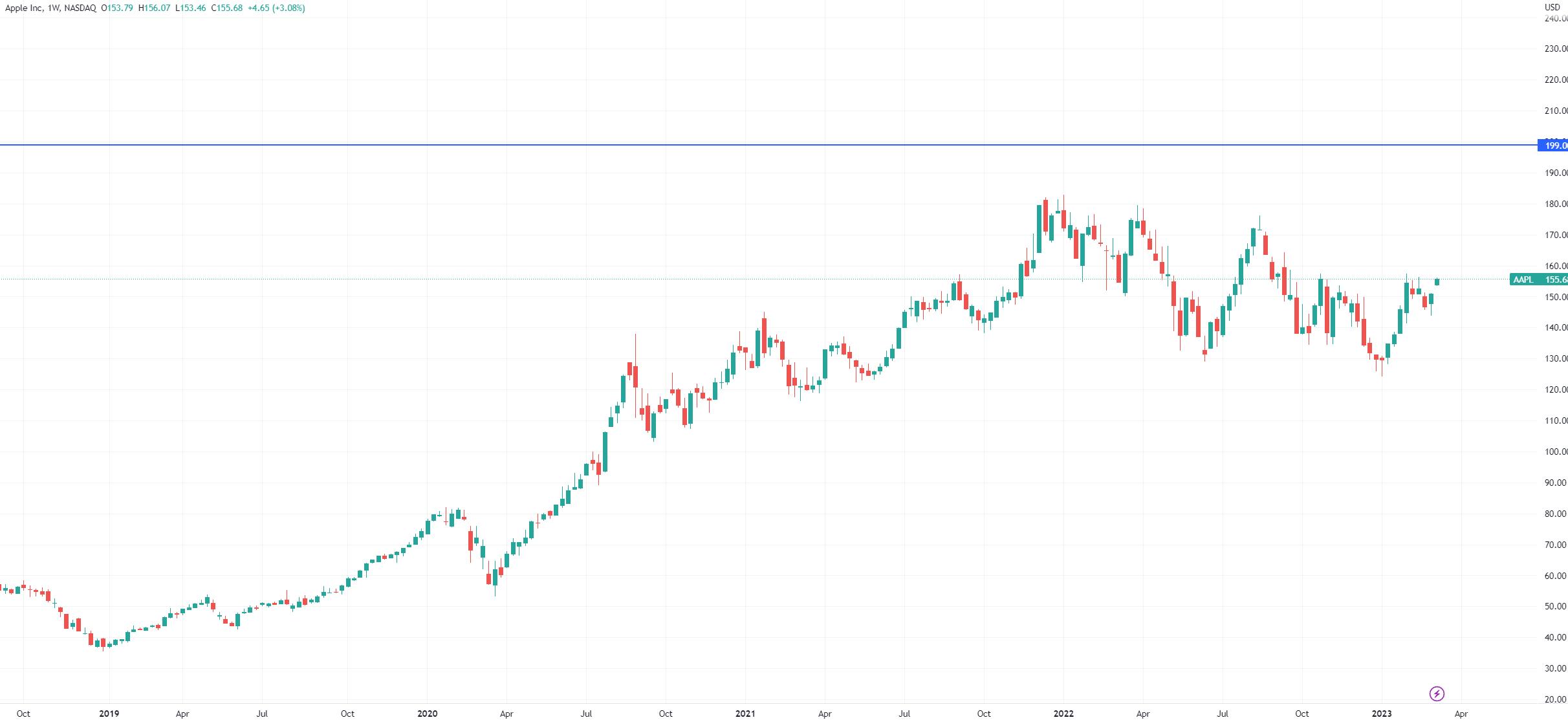Open the USD currency selector
This screenshot has height=720, width=1568.
pos(1552,7)
